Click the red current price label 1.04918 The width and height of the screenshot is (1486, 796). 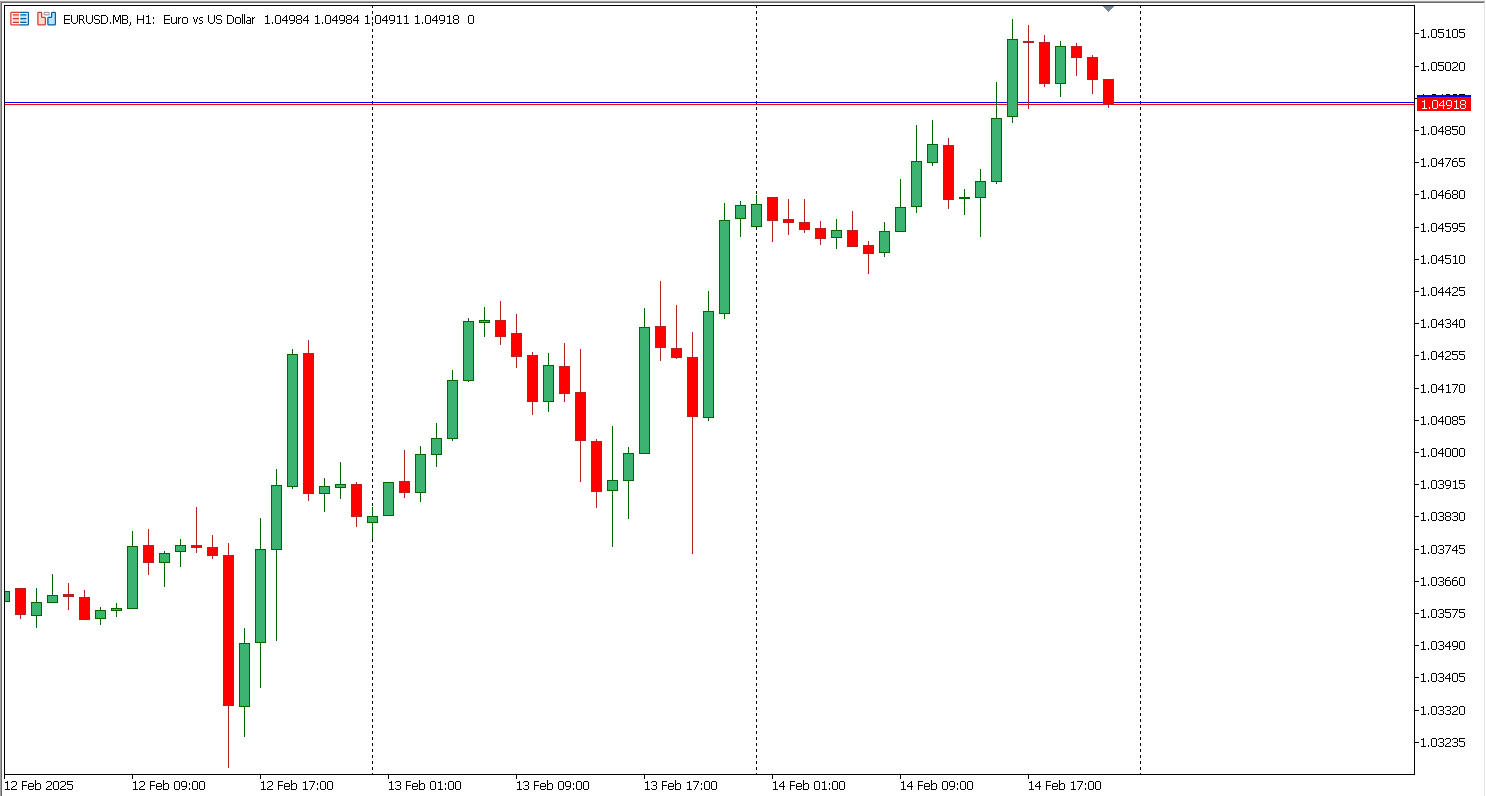point(1442,105)
